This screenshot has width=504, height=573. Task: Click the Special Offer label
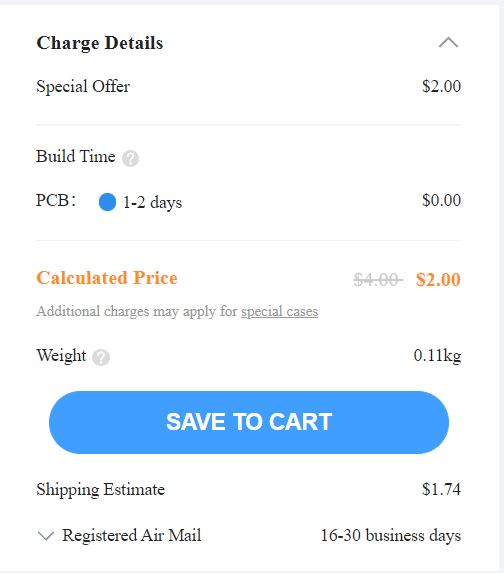(x=83, y=87)
